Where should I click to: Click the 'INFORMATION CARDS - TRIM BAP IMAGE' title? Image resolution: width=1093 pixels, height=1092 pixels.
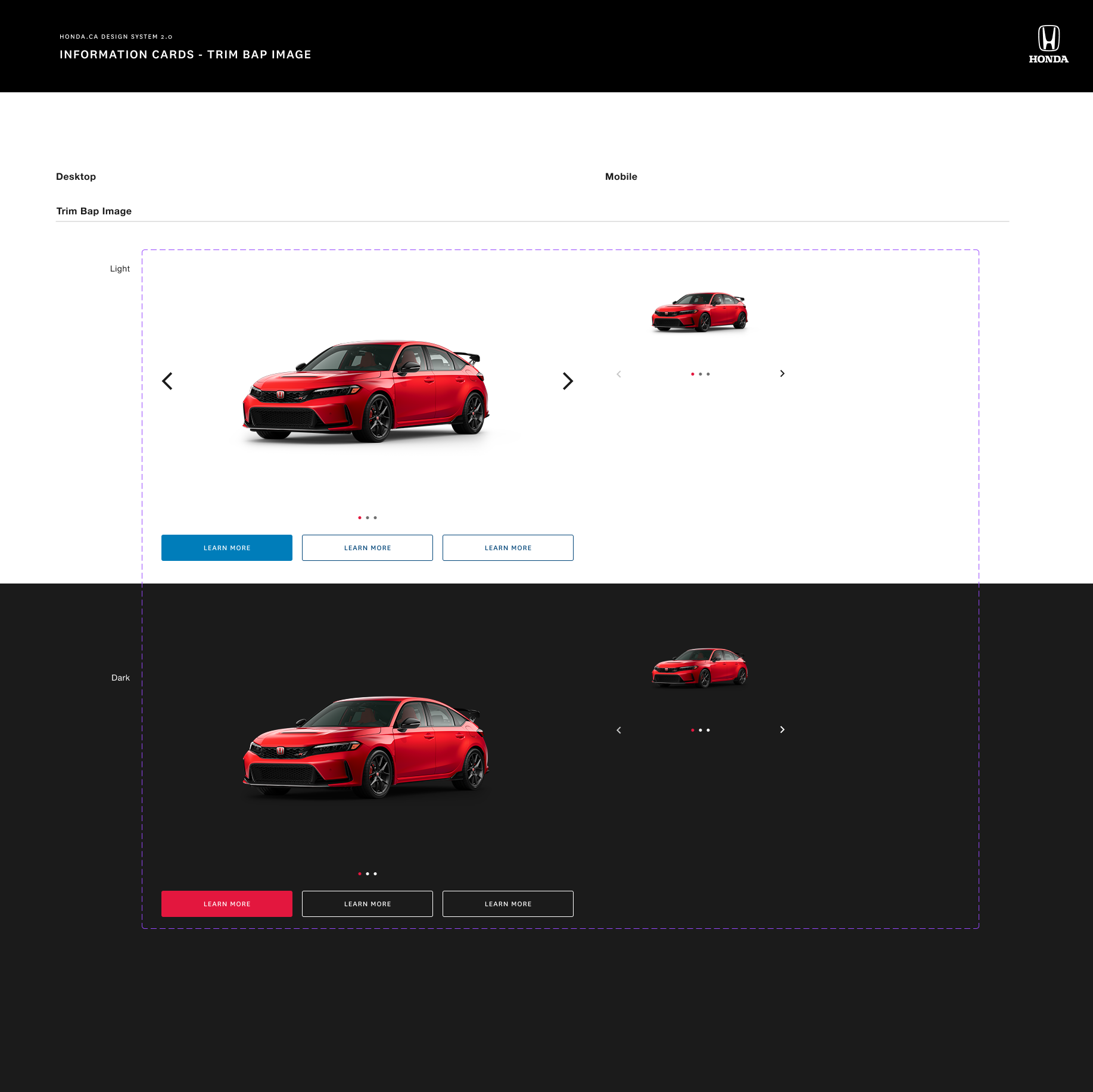185,55
